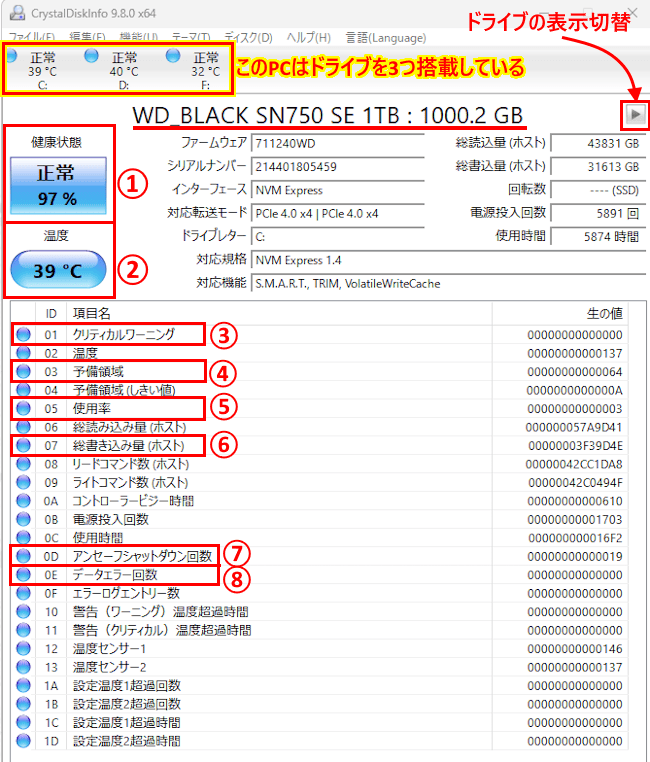Click rotation rate value ---- (SSD)
Screen dimensions: 650x762
tap(598, 190)
